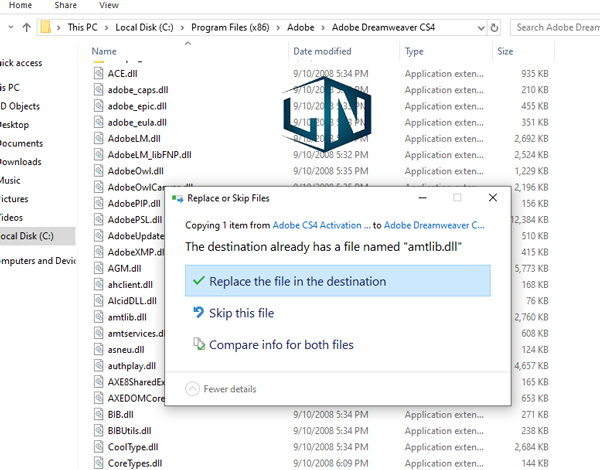The height and width of the screenshot is (470, 600).
Task: Click the AdobeOwl.dll file icon
Action: coord(98,171)
